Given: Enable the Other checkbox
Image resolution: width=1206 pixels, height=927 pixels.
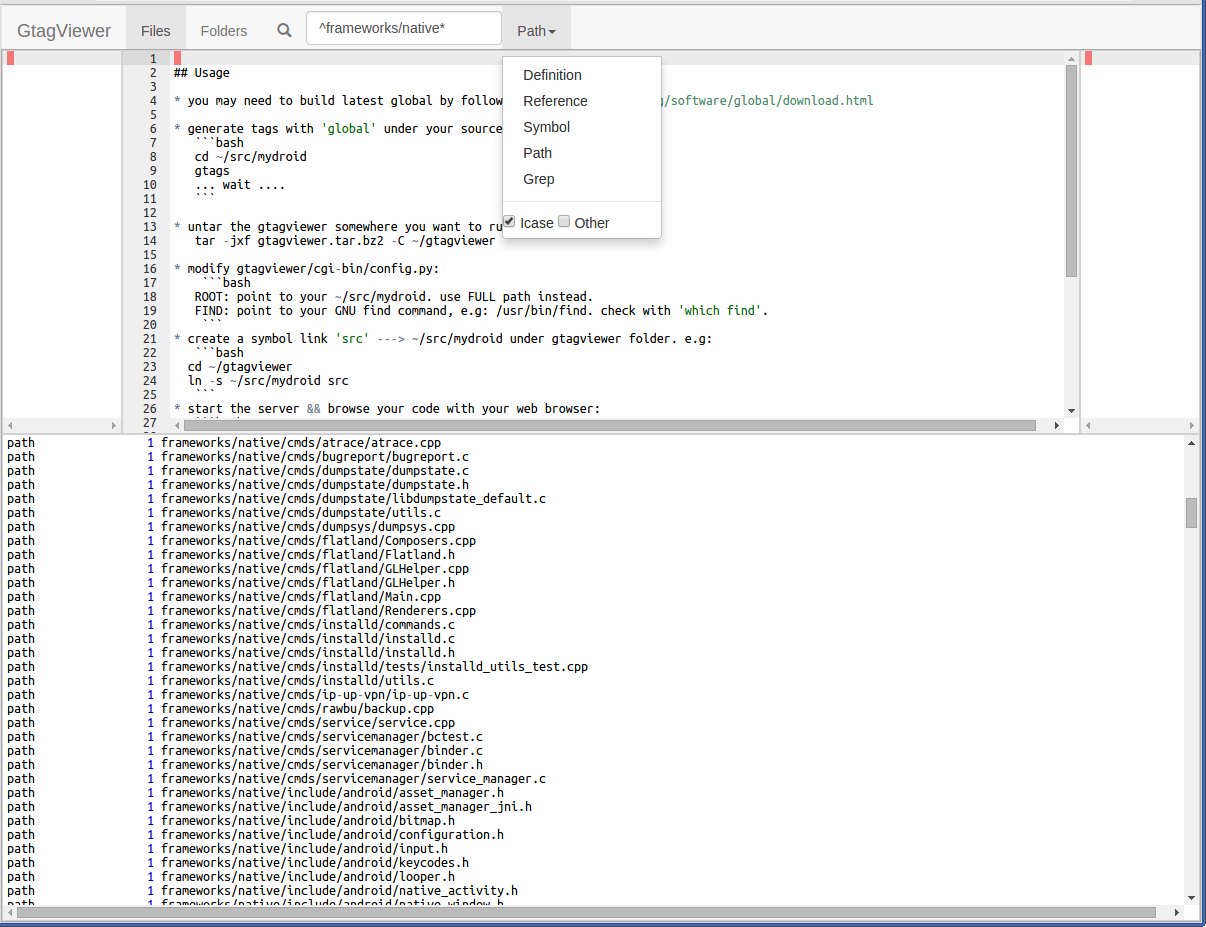Looking at the screenshot, I should (564, 222).
